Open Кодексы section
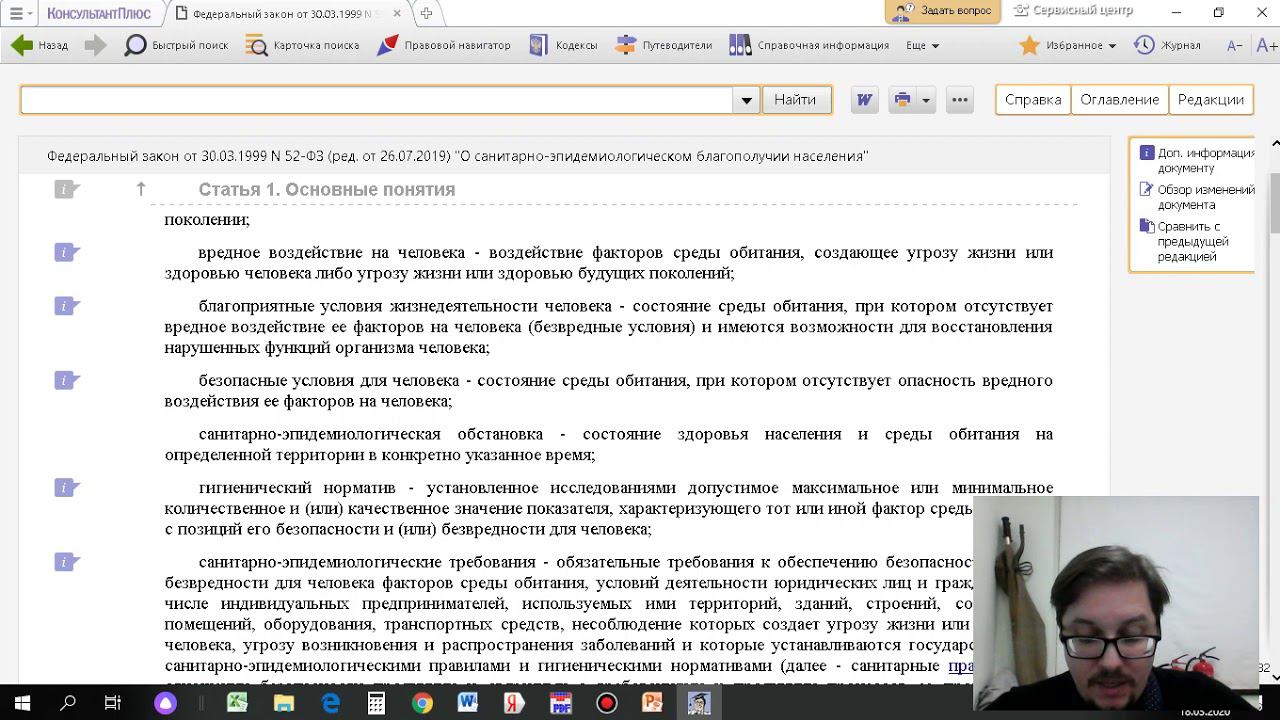 562,45
